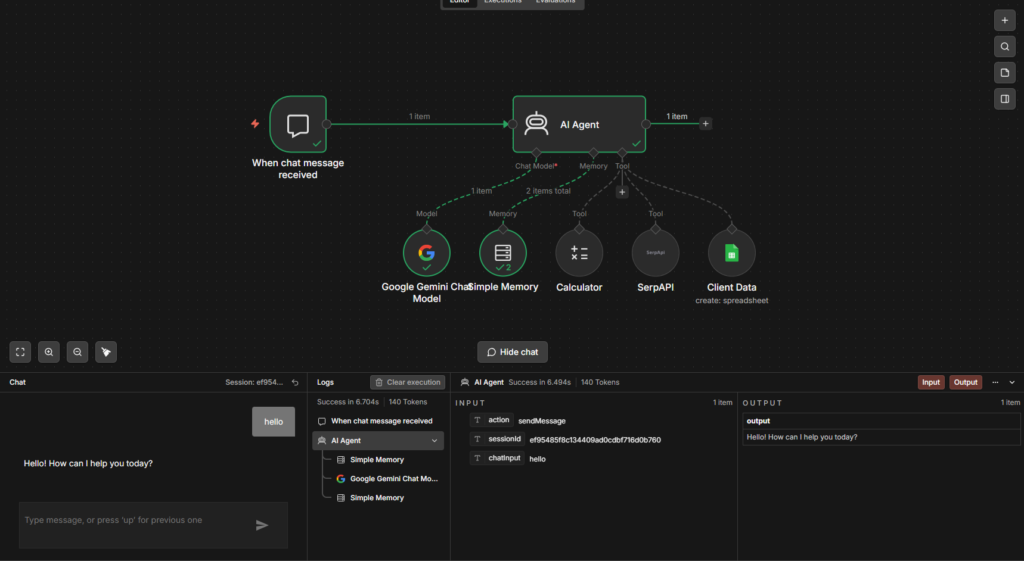Click the Success in 6.704s status
Screen dimensions: 1024x561
(347, 402)
